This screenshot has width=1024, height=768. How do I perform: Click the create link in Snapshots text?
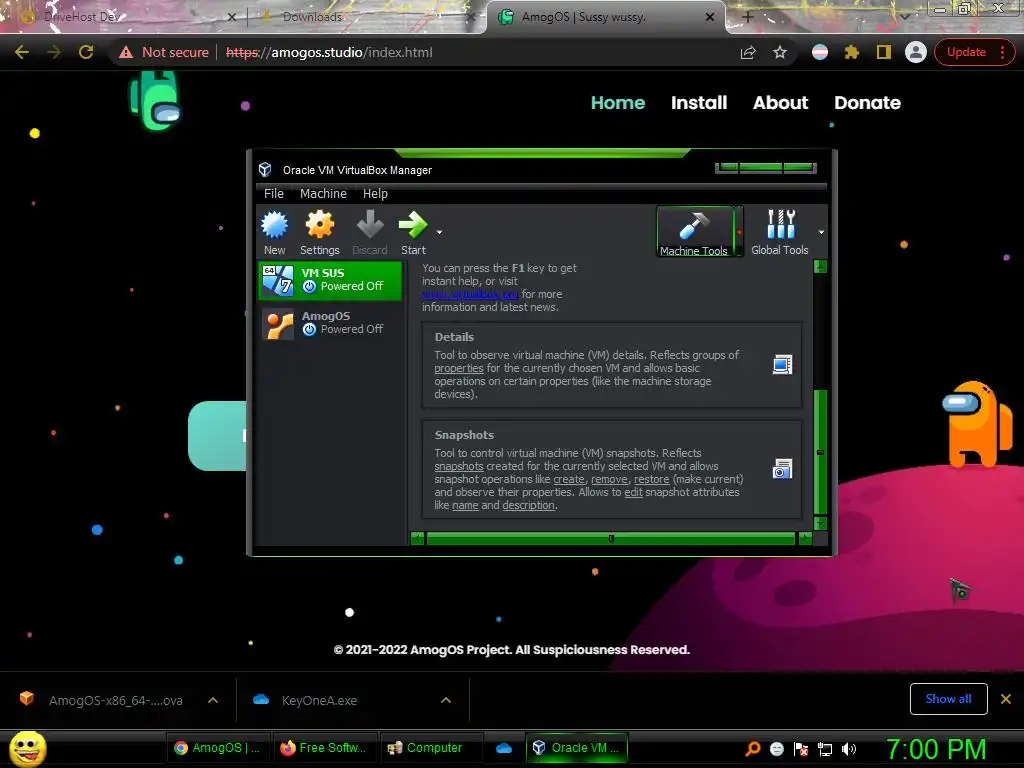(x=569, y=479)
